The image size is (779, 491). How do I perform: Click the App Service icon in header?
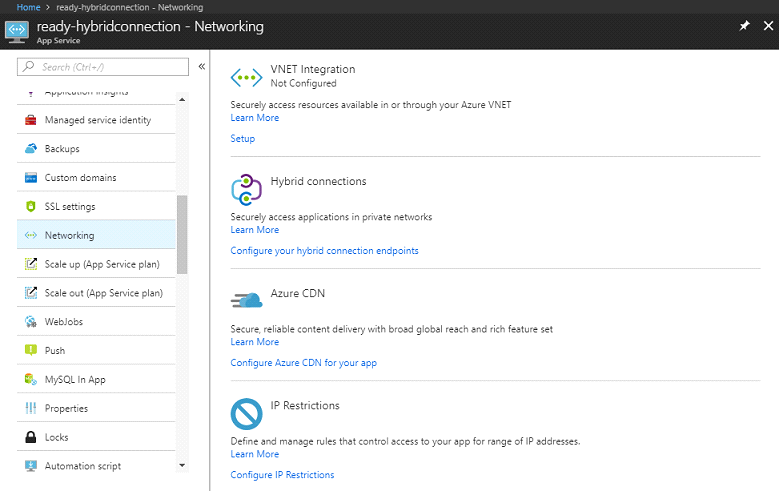click(x=17, y=32)
